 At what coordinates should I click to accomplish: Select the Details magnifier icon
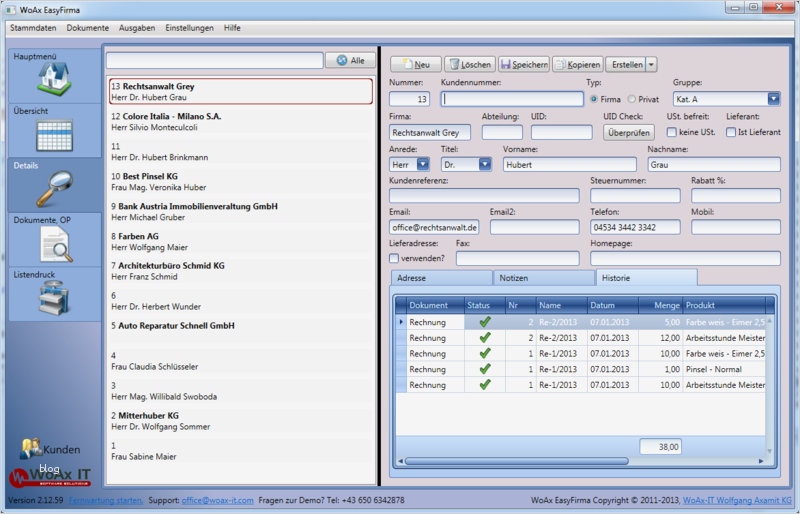[55, 189]
